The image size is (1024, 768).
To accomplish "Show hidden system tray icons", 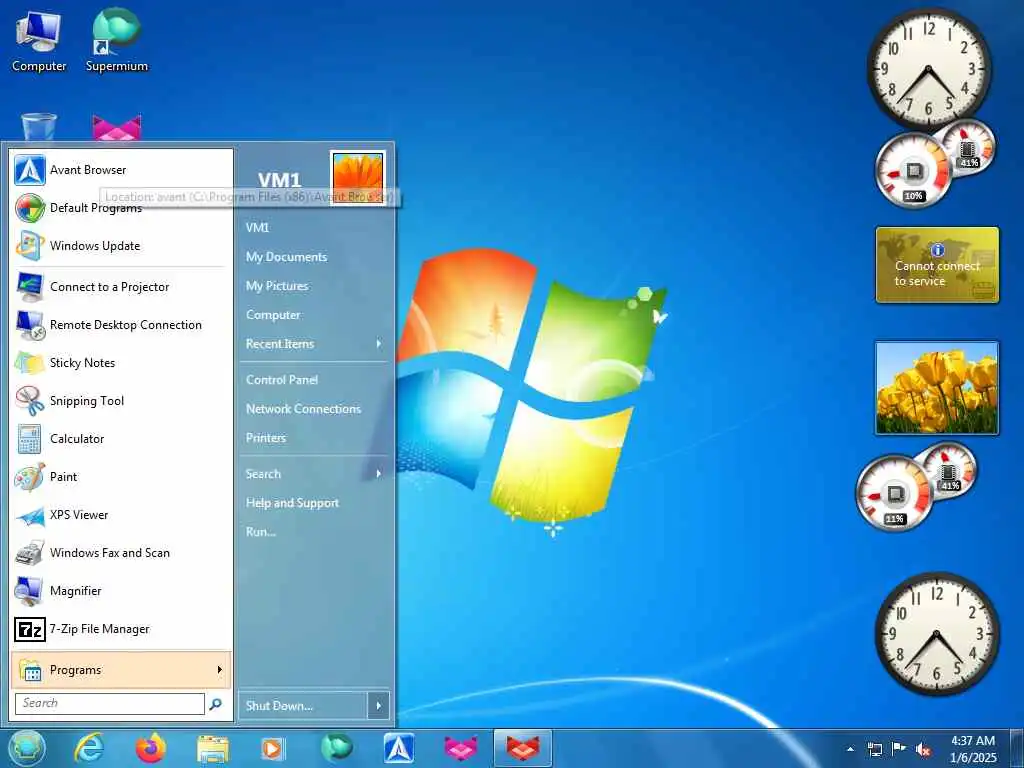I will pos(850,749).
